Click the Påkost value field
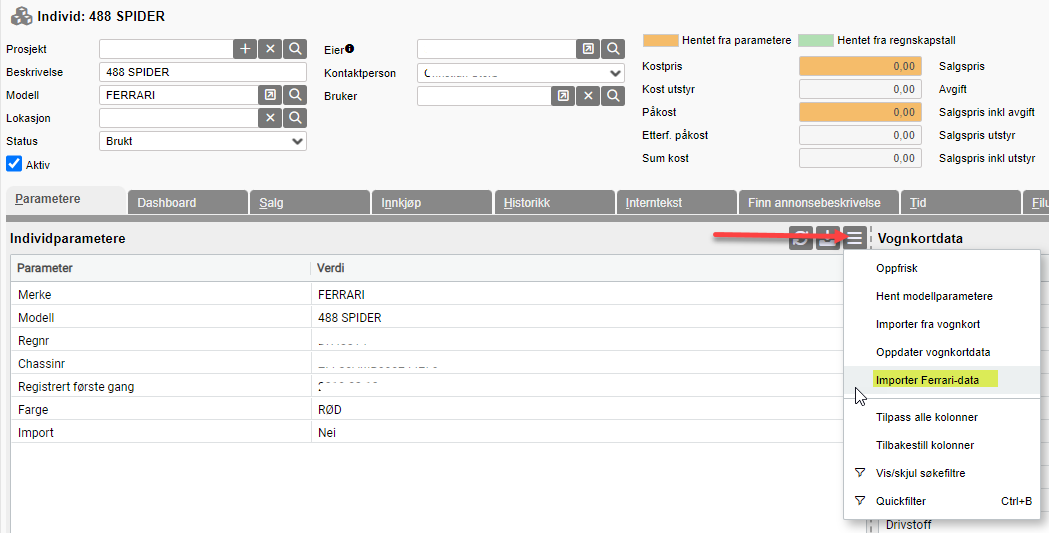1049x533 pixels. (x=860, y=112)
